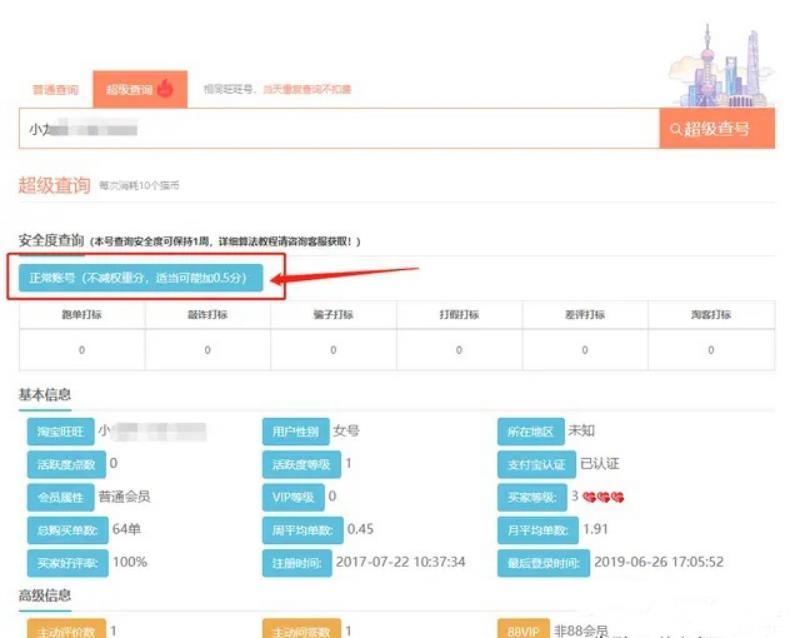
Task: Click the 淘客打标 column header
Action: [711, 314]
